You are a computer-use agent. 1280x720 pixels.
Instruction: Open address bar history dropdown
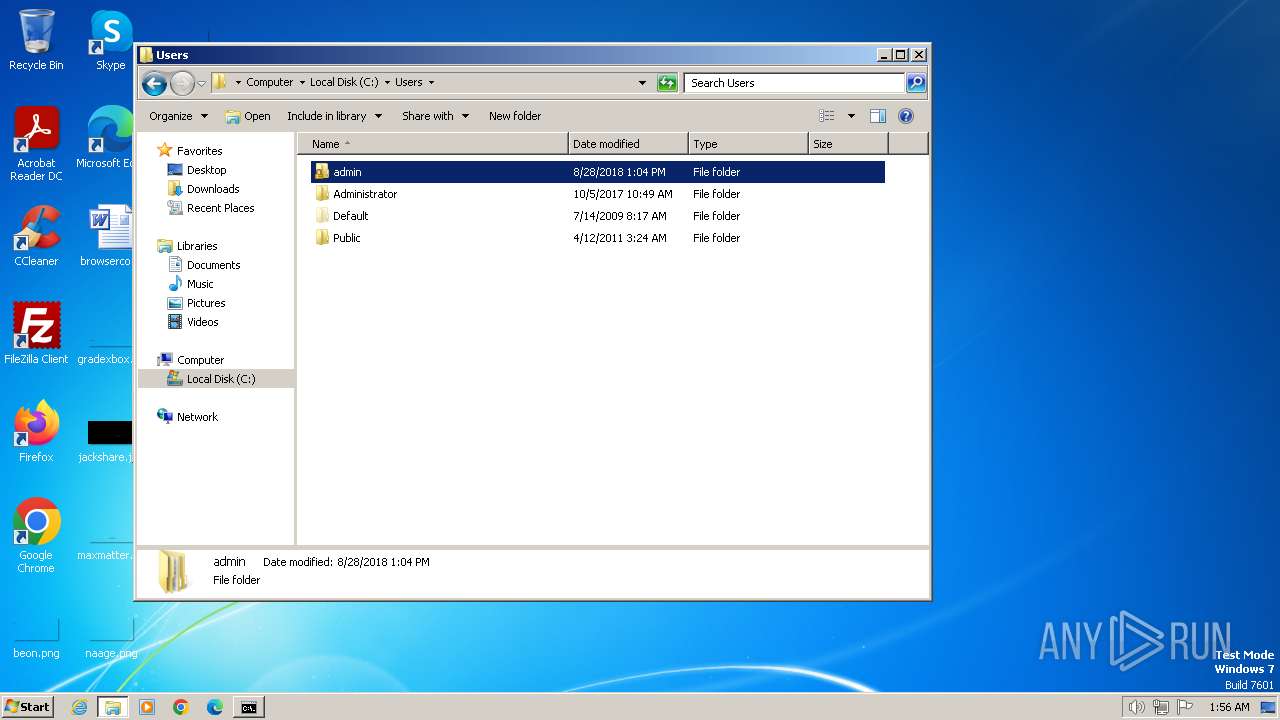(642, 83)
